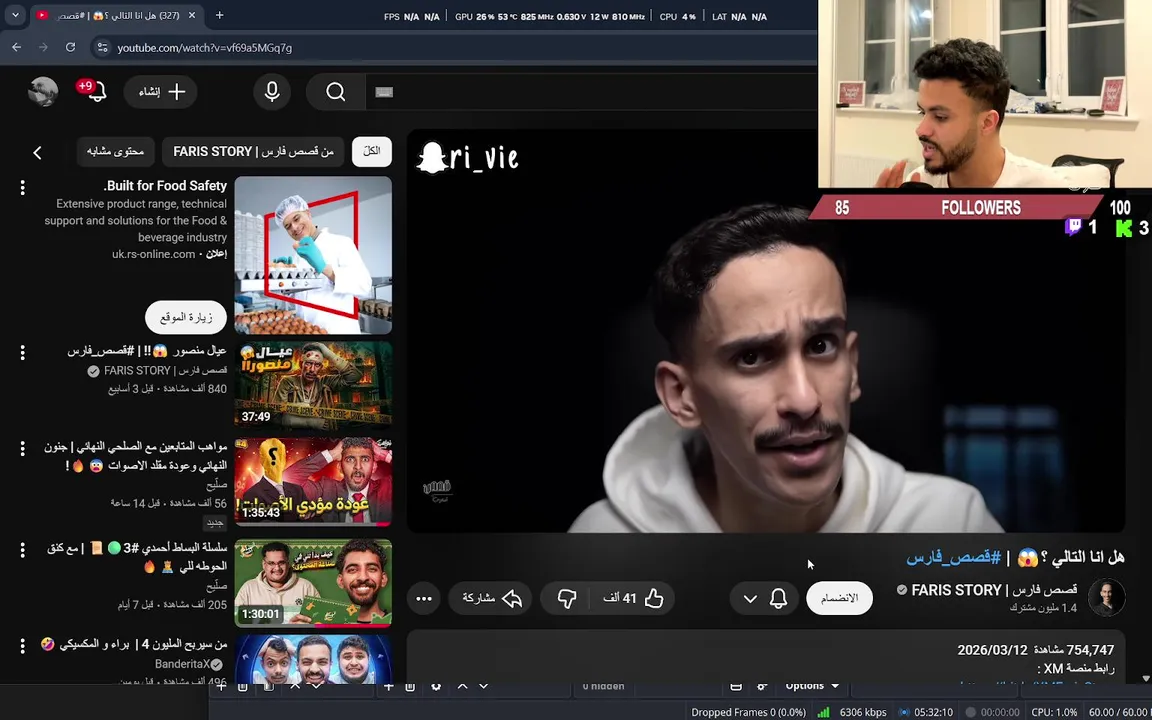Dislike the video with thumbs-down
The height and width of the screenshot is (720, 1152).
566,599
